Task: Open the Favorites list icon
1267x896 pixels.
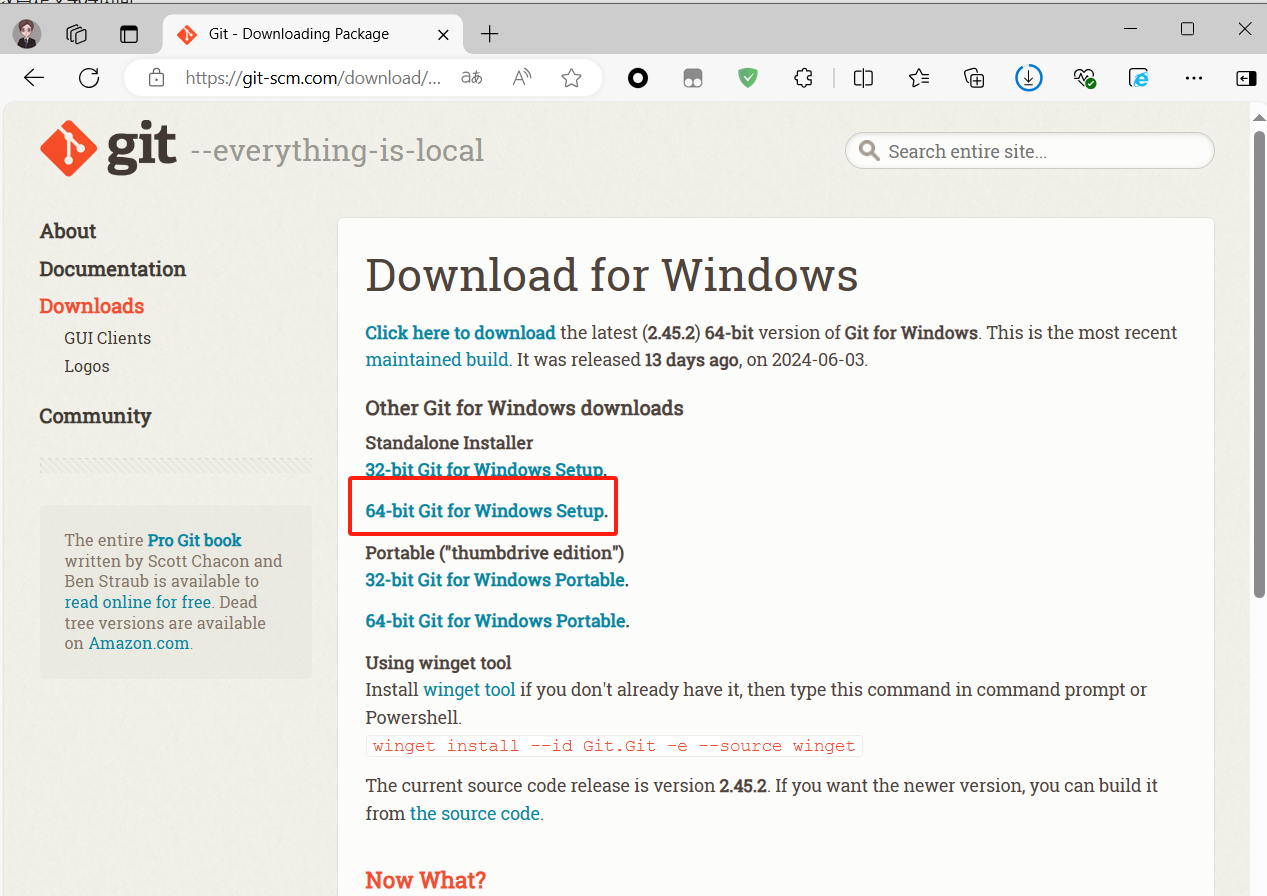Action: click(x=919, y=78)
